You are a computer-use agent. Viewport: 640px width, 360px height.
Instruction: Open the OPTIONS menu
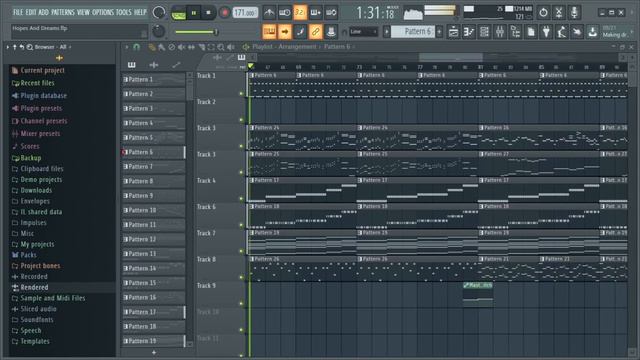(x=103, y=12)
